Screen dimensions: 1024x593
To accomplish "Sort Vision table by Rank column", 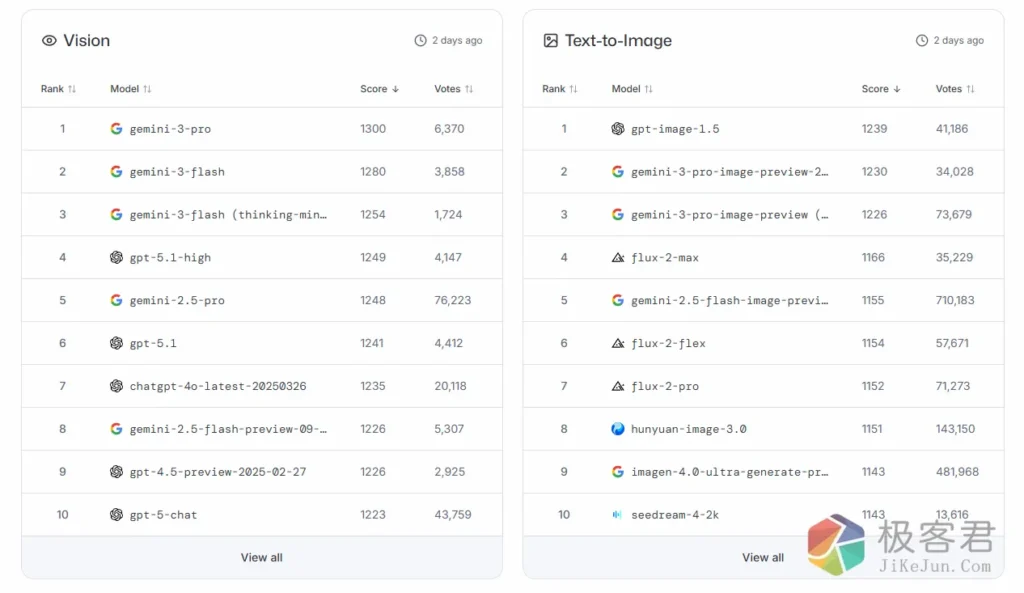I will click(58, 89).
